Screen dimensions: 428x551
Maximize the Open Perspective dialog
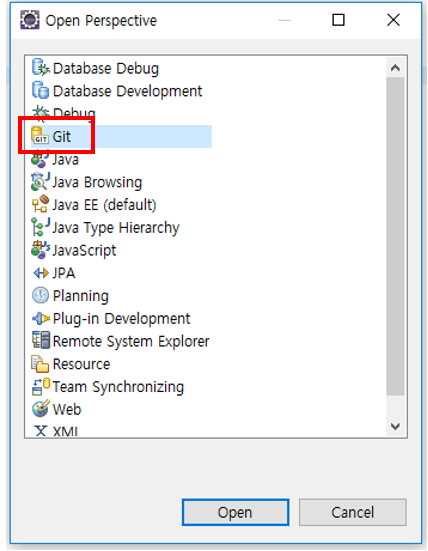[338, 20]
